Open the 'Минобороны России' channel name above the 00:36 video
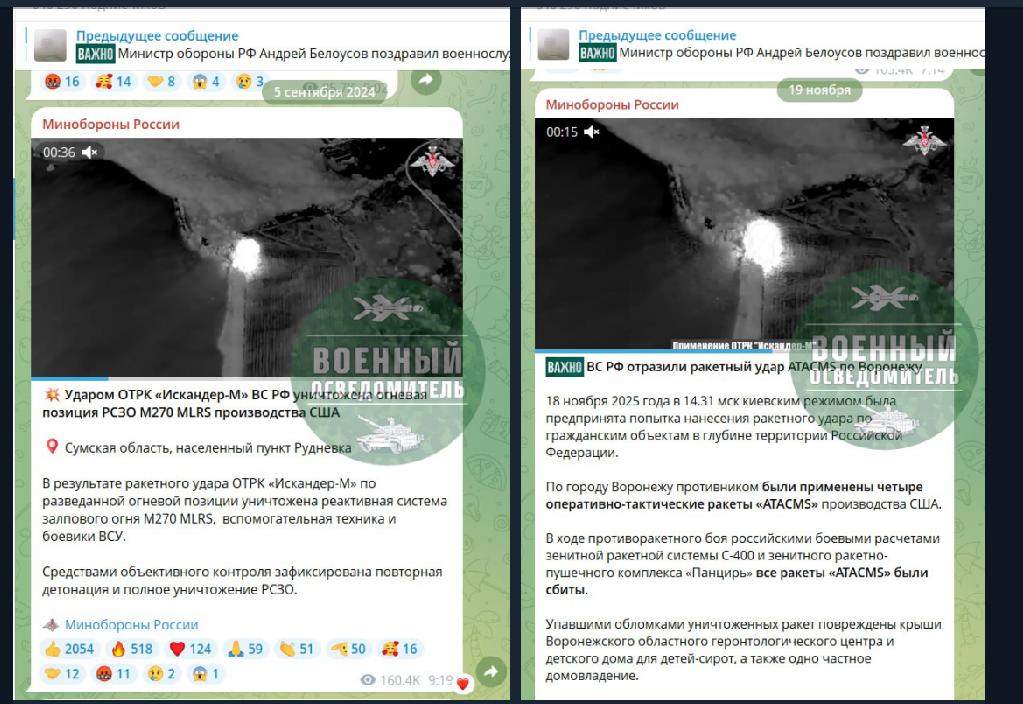This screenshot has width=1023, height=704. tap(111, 124)
